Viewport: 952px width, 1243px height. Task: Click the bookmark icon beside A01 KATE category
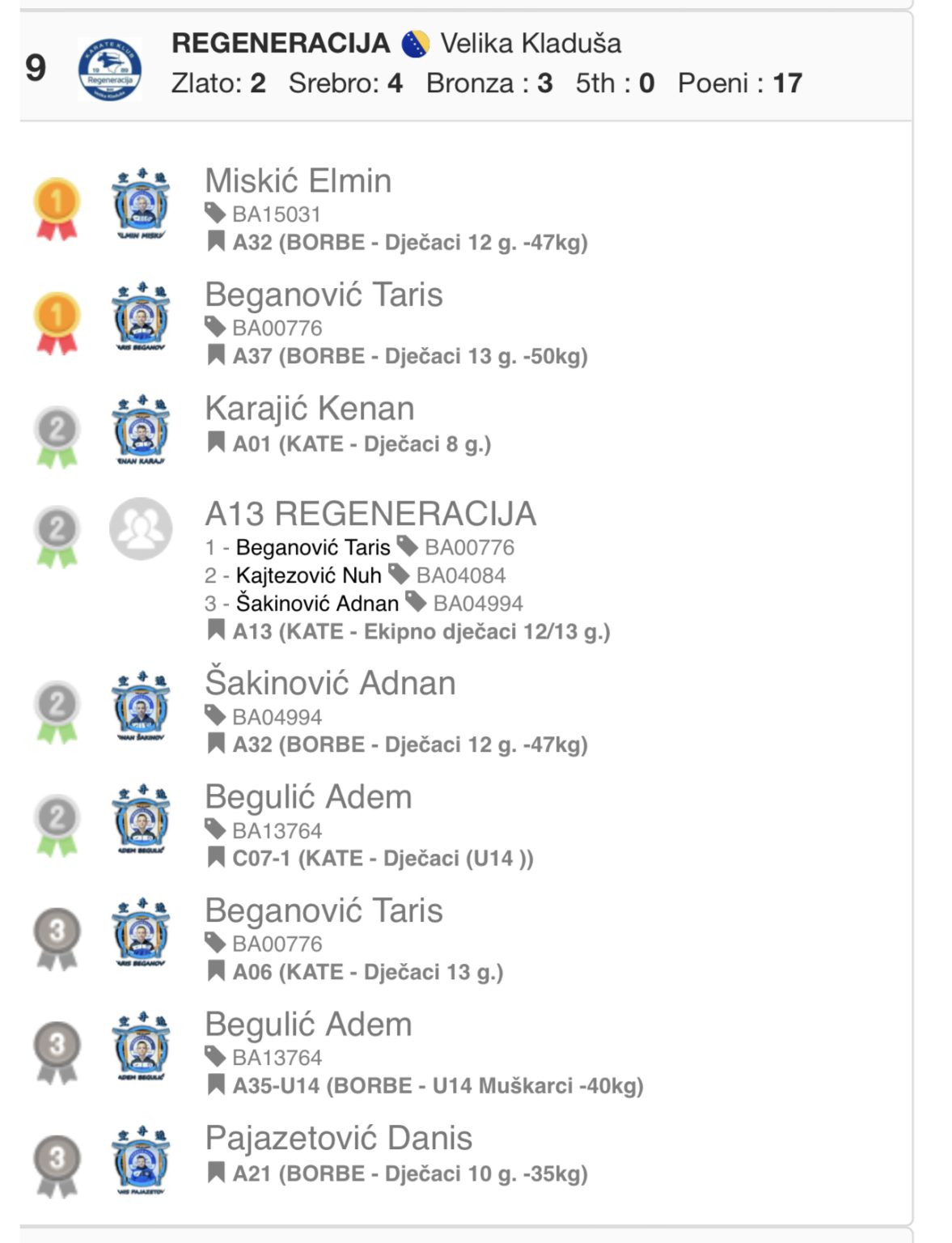click(216, 443)
